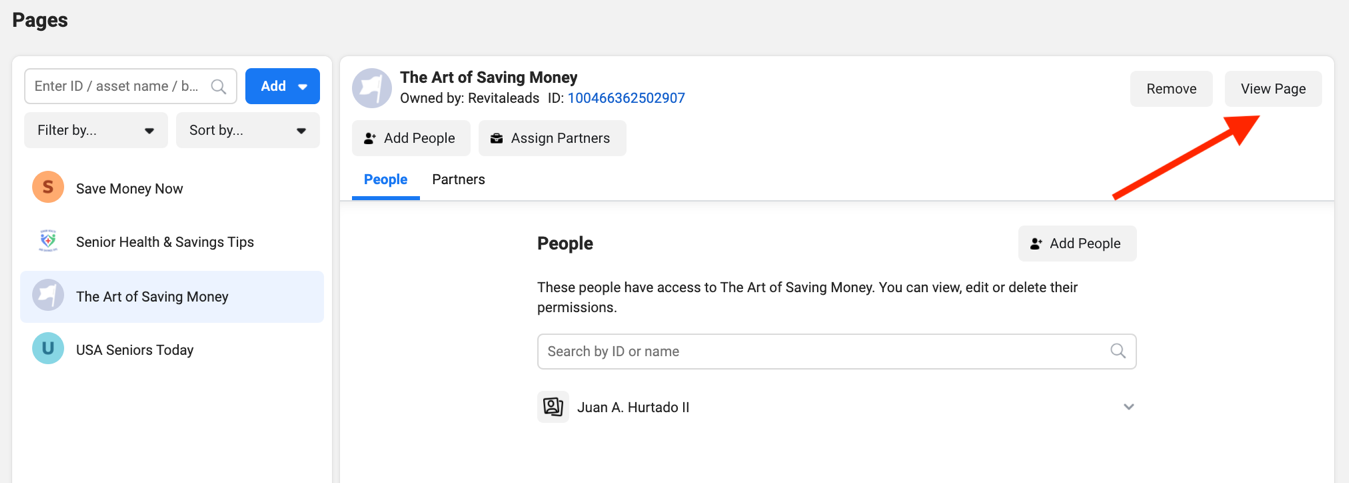Click the Assign Partners button
The width and height of the screenshot is (1349, 483).
pyautogui.click(x=552, y=138)
